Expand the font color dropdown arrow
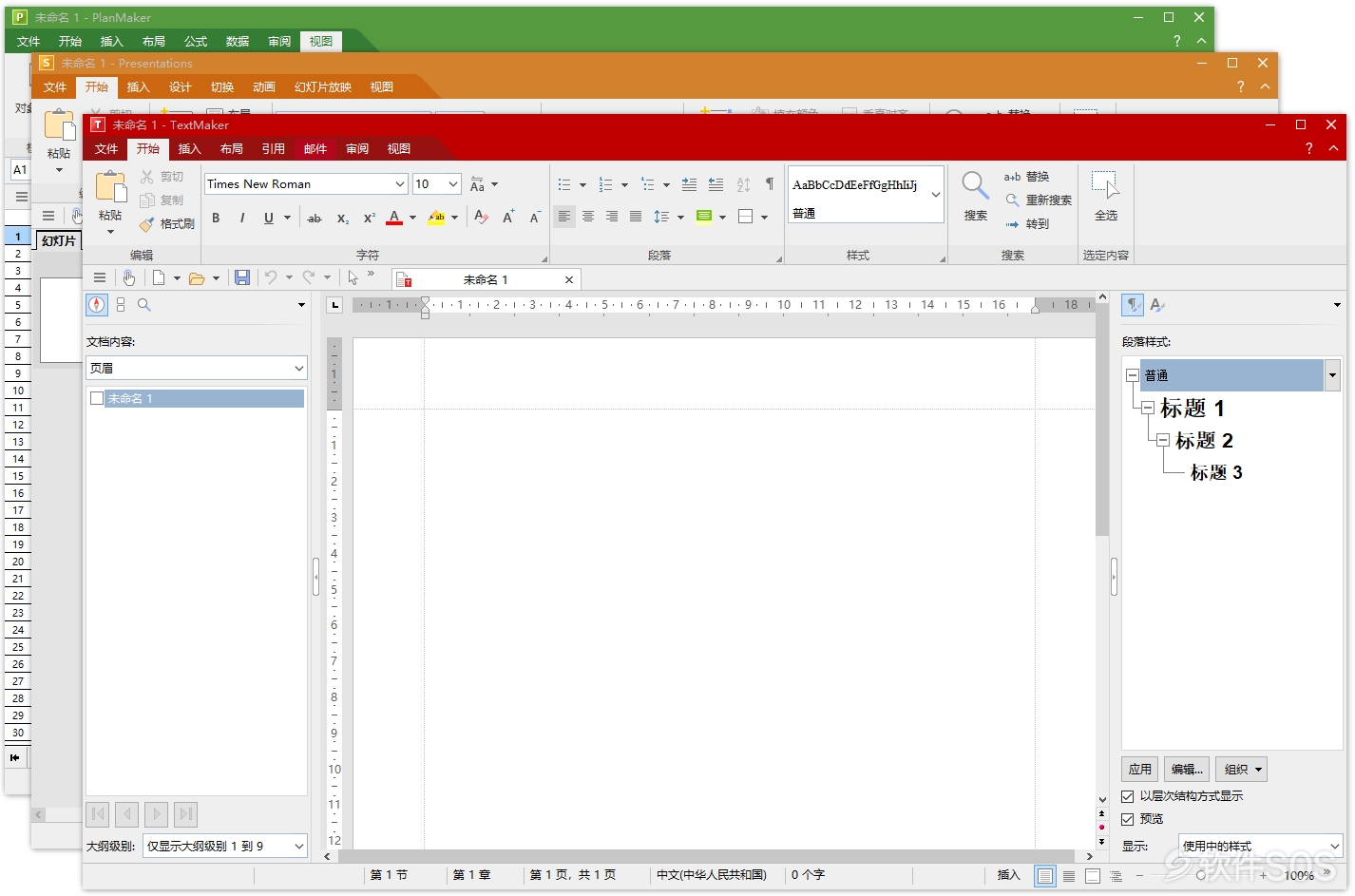The image size is (1355, 896). [x=412, y=218]
